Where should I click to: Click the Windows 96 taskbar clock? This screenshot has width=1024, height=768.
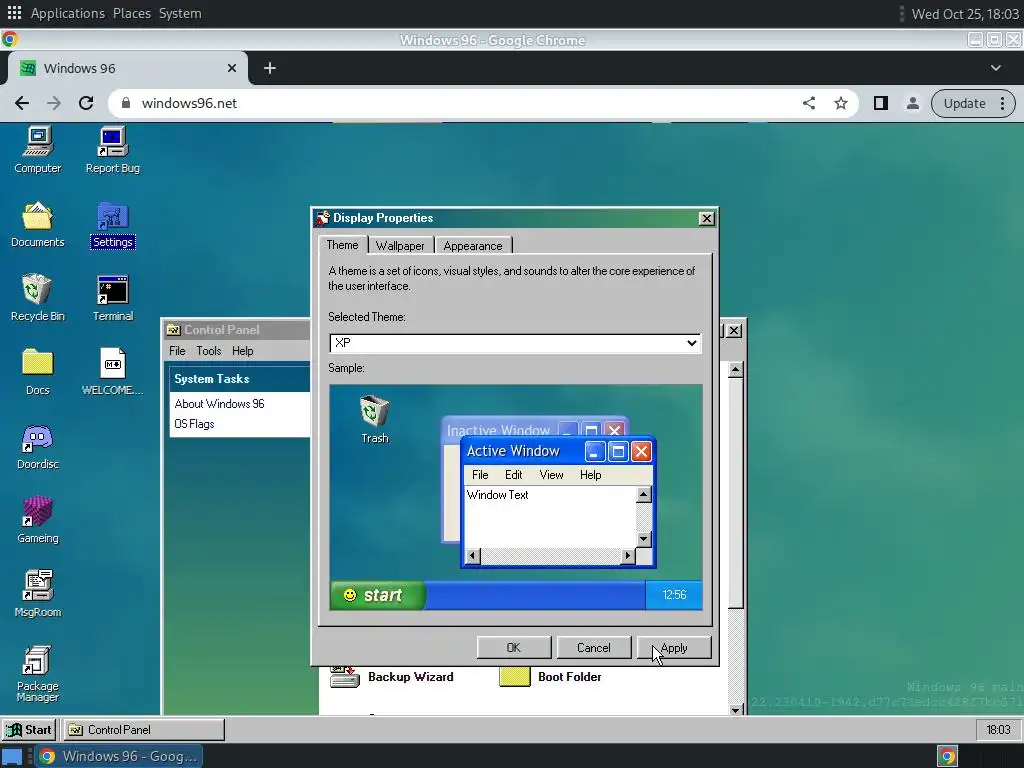(998, 729)
